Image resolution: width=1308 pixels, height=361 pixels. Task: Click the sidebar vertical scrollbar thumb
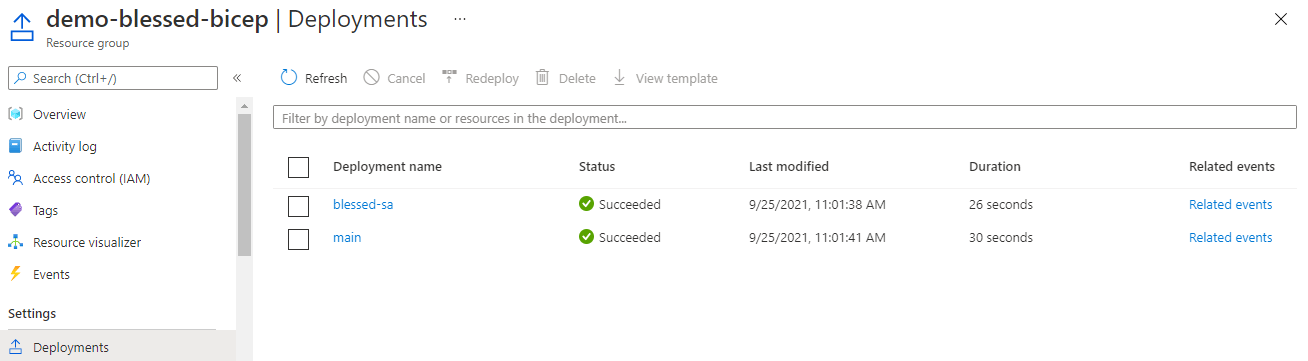(x=244, y=185)
